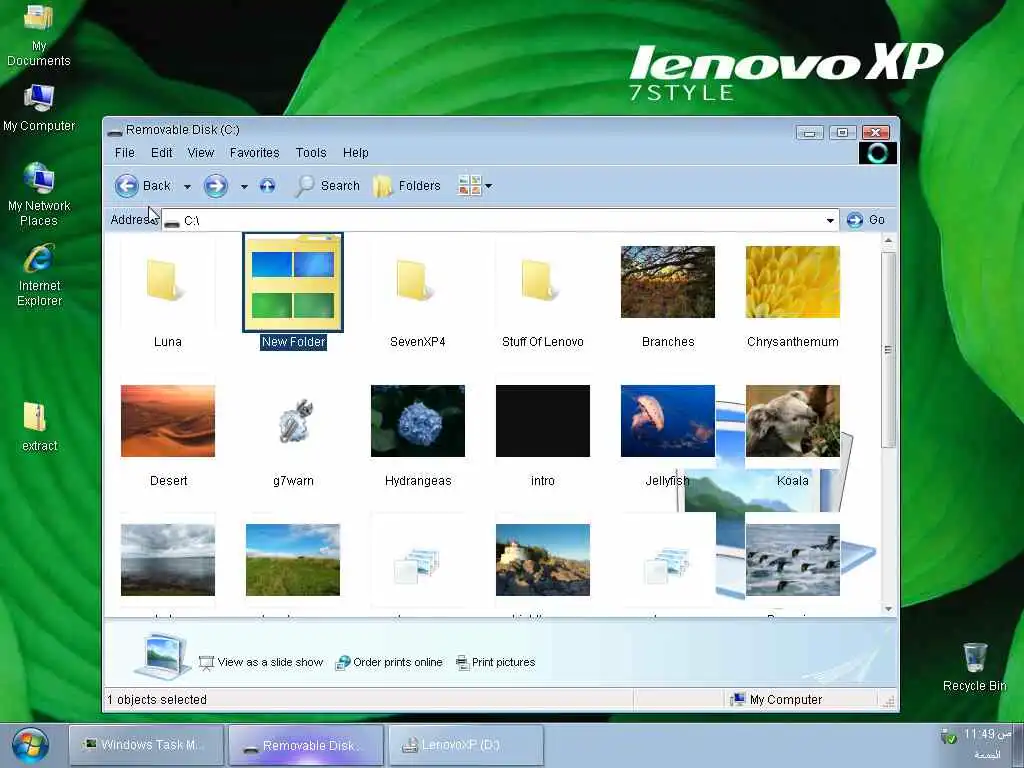Click the drive icon in the title bar
Screen dimensions: 1024x768
tap(115, 131)
